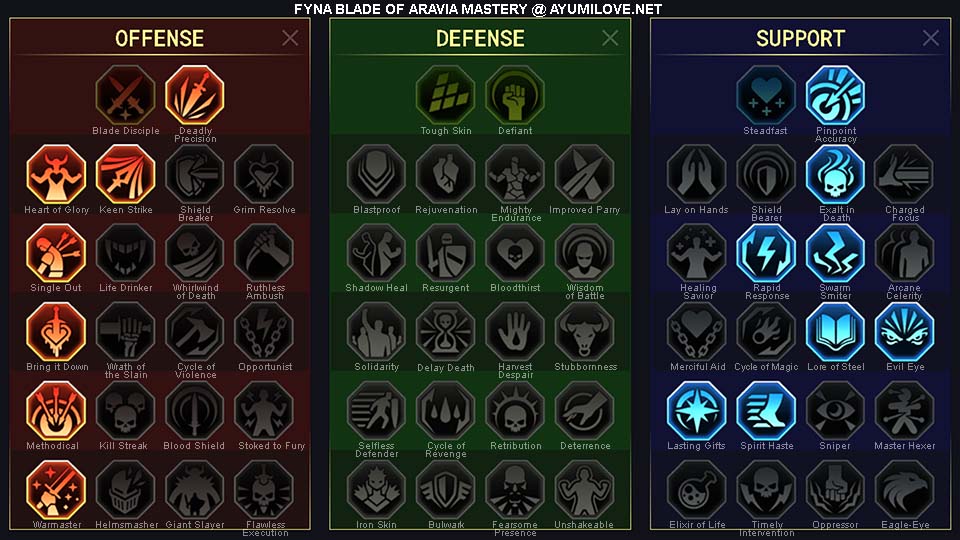Select the Tough Skin defense mastery
Screen dimensions: 960x540
coord(446,96)
